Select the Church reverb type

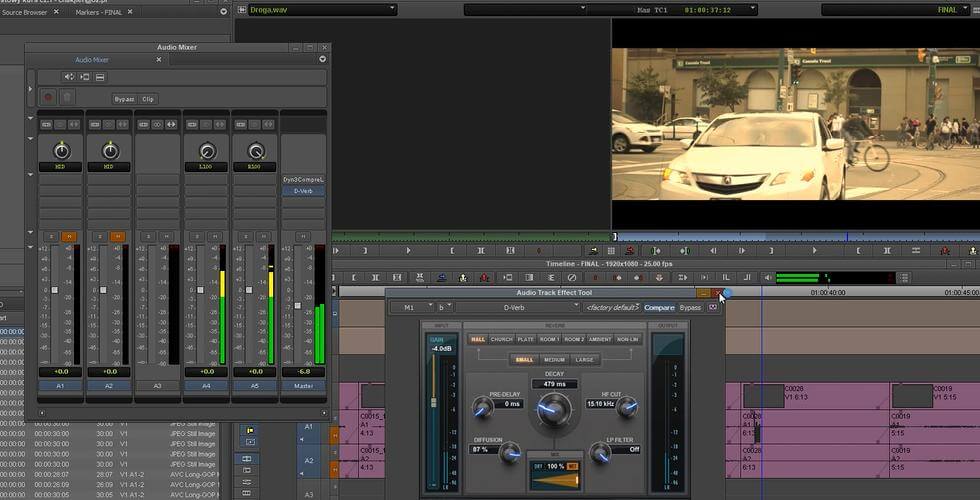(501, 340)
